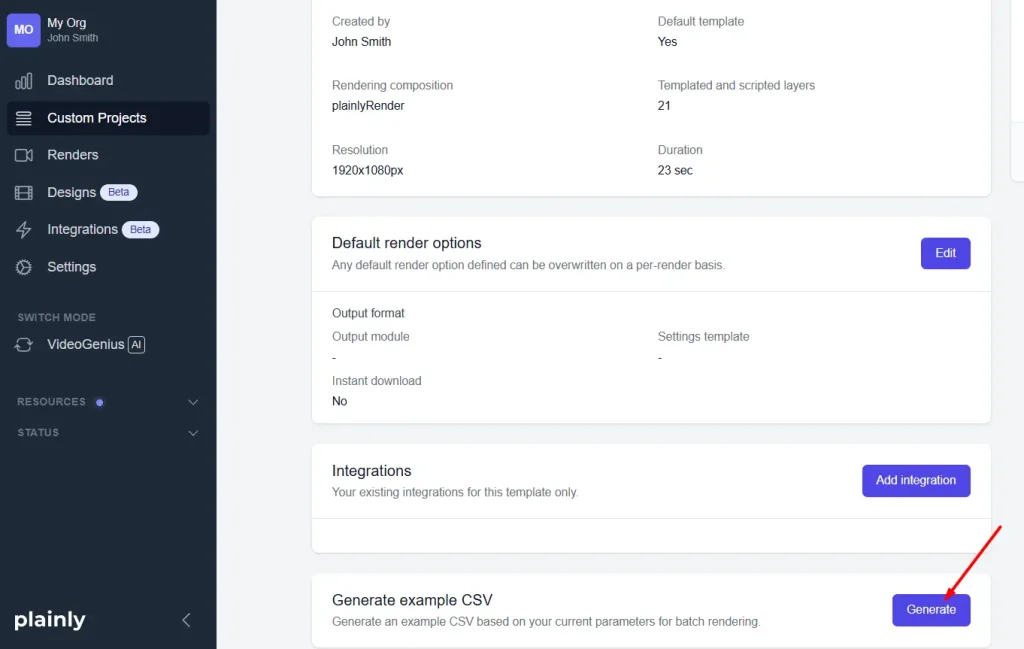Click the VideoGenius switch mode icon
1024x649 pixels.
click(24, 345)
